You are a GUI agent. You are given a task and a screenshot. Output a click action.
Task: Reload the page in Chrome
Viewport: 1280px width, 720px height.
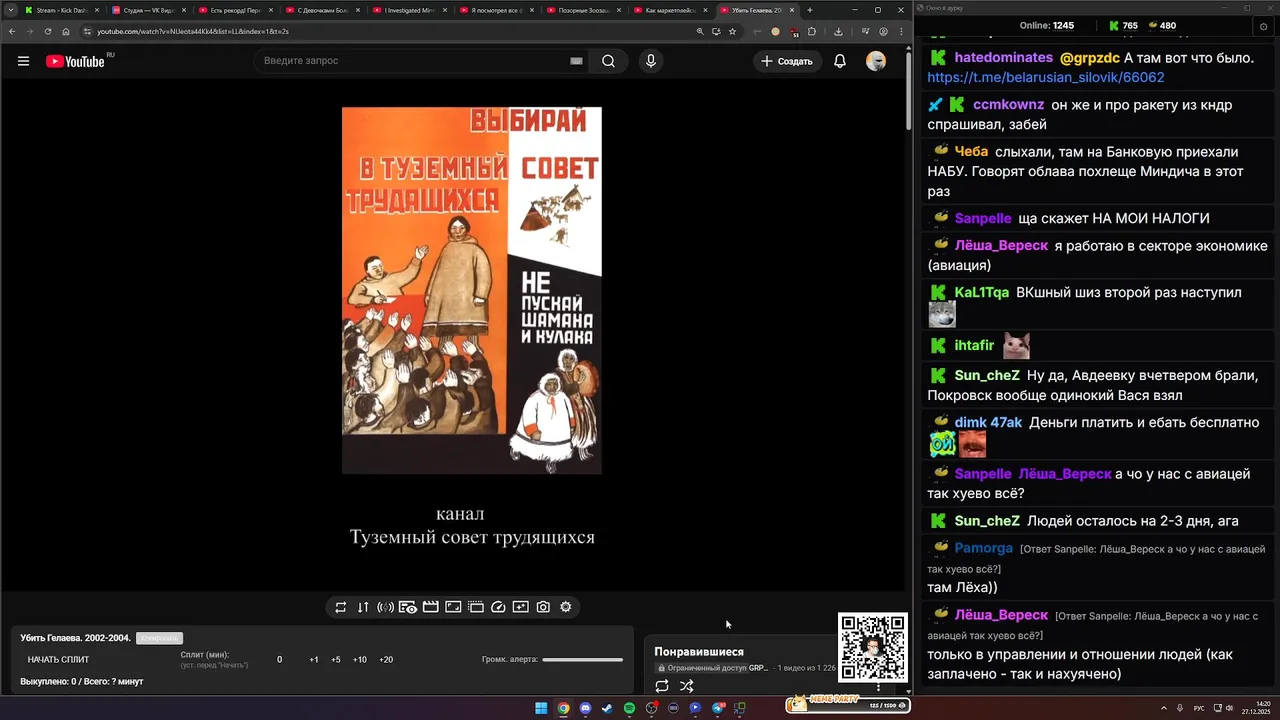48,31
